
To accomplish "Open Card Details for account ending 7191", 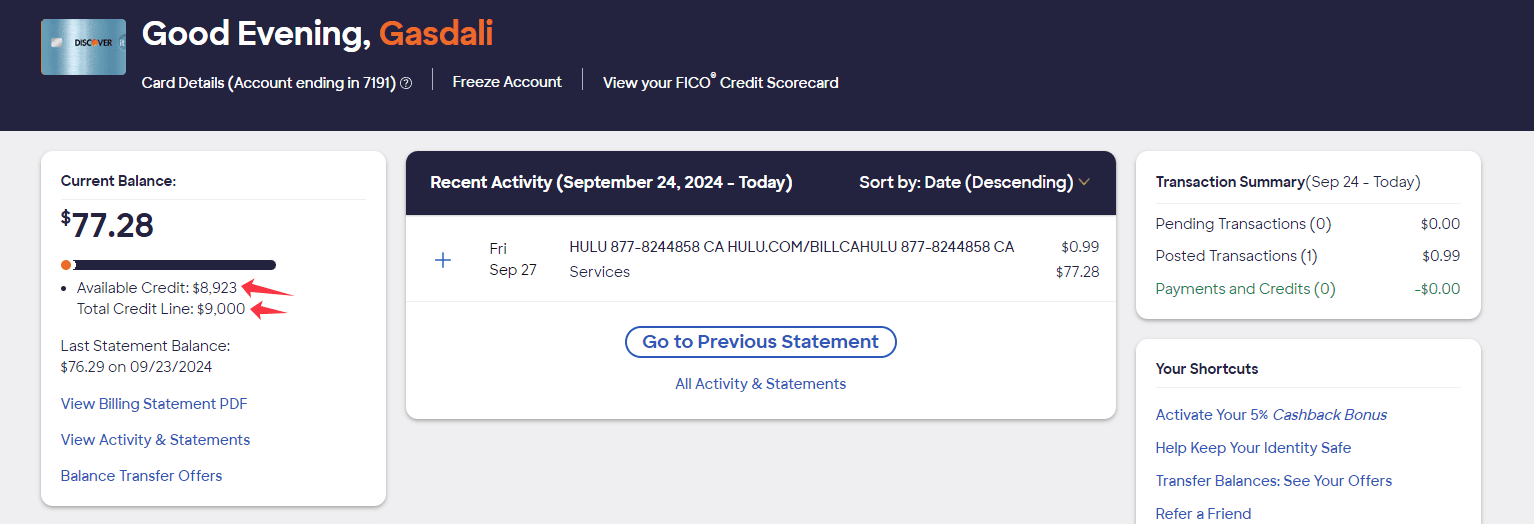I will (268, 83).
